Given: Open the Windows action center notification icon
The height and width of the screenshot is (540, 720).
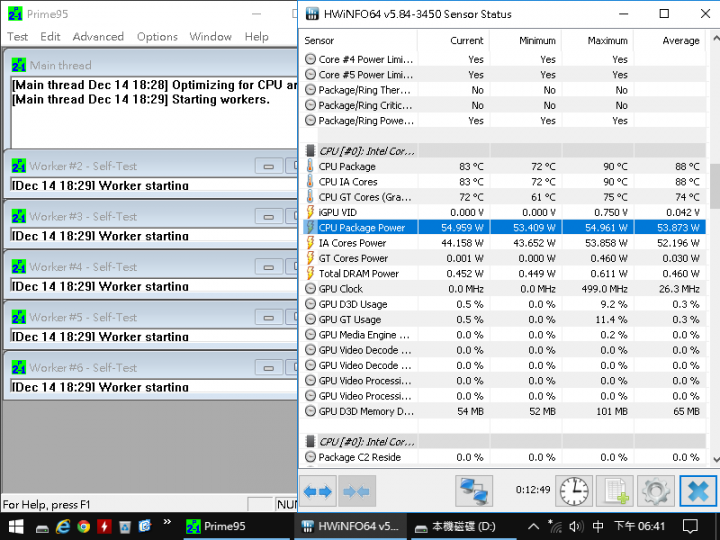Looking at the screenshot, I should tap(690, 526).
